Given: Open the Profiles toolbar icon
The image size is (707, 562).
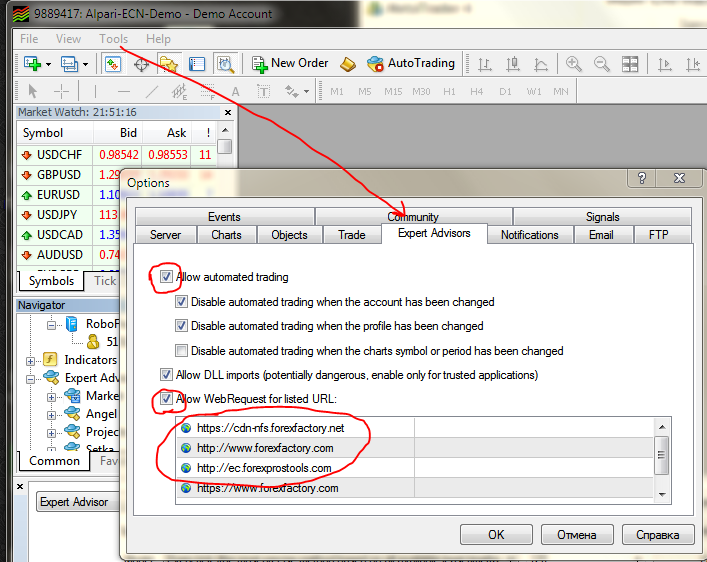Looking at the screenshot, I should pyautogui.click(x=69, y=64).
